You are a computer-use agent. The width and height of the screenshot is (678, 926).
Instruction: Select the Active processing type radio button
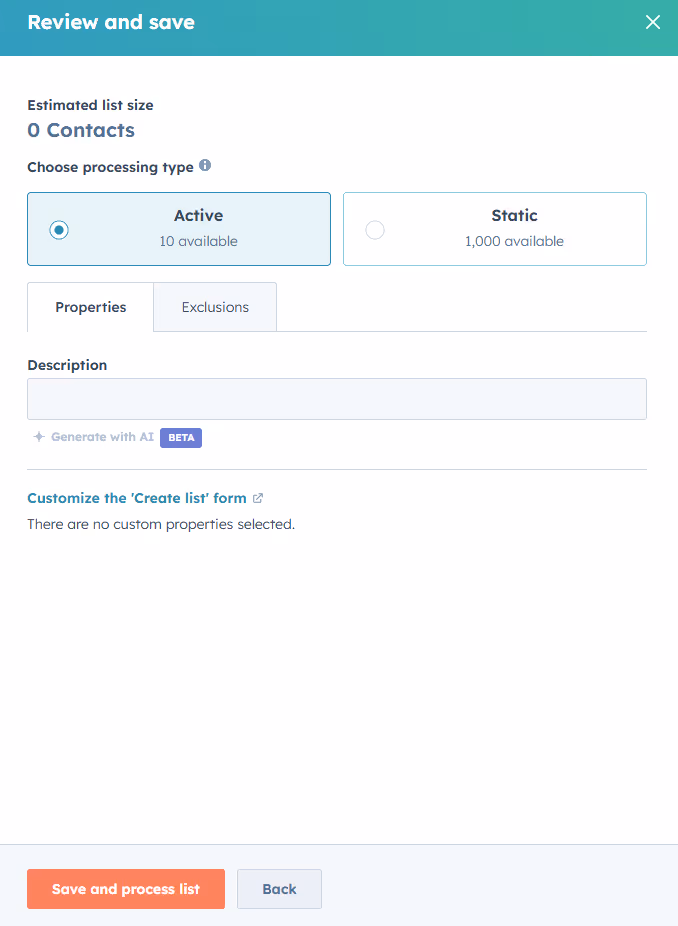[58, 229]
